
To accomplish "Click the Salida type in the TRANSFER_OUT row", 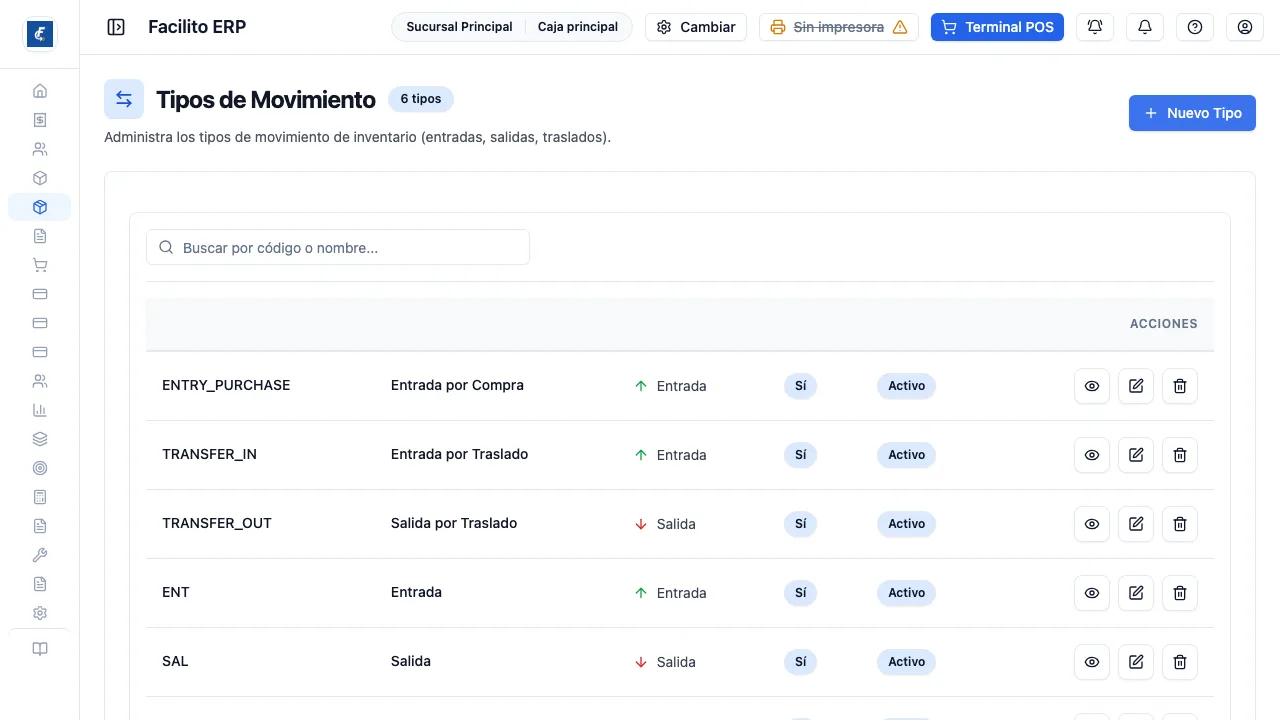I will (665, 524).
